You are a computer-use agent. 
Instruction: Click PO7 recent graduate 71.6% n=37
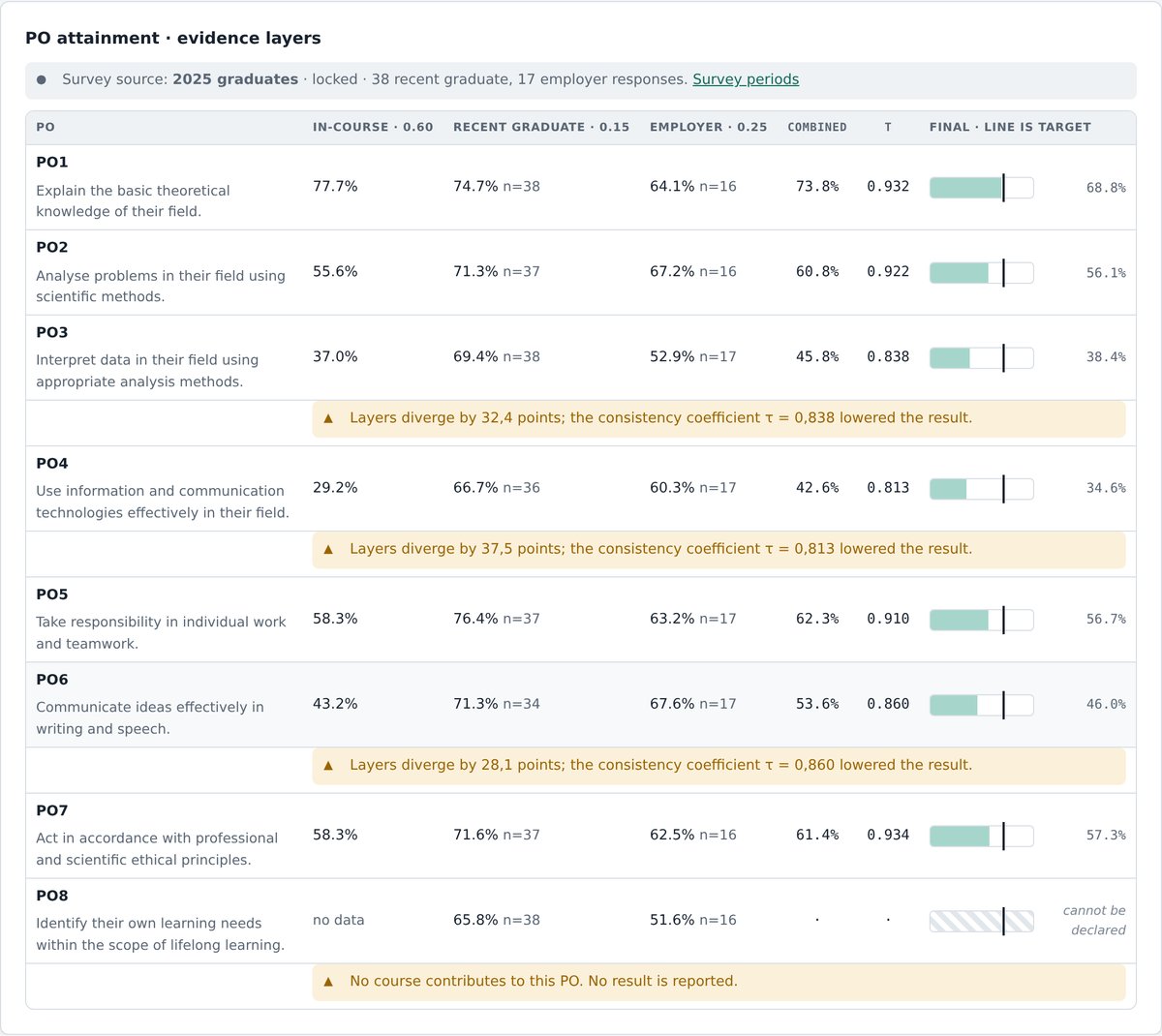tap(497, 835)
